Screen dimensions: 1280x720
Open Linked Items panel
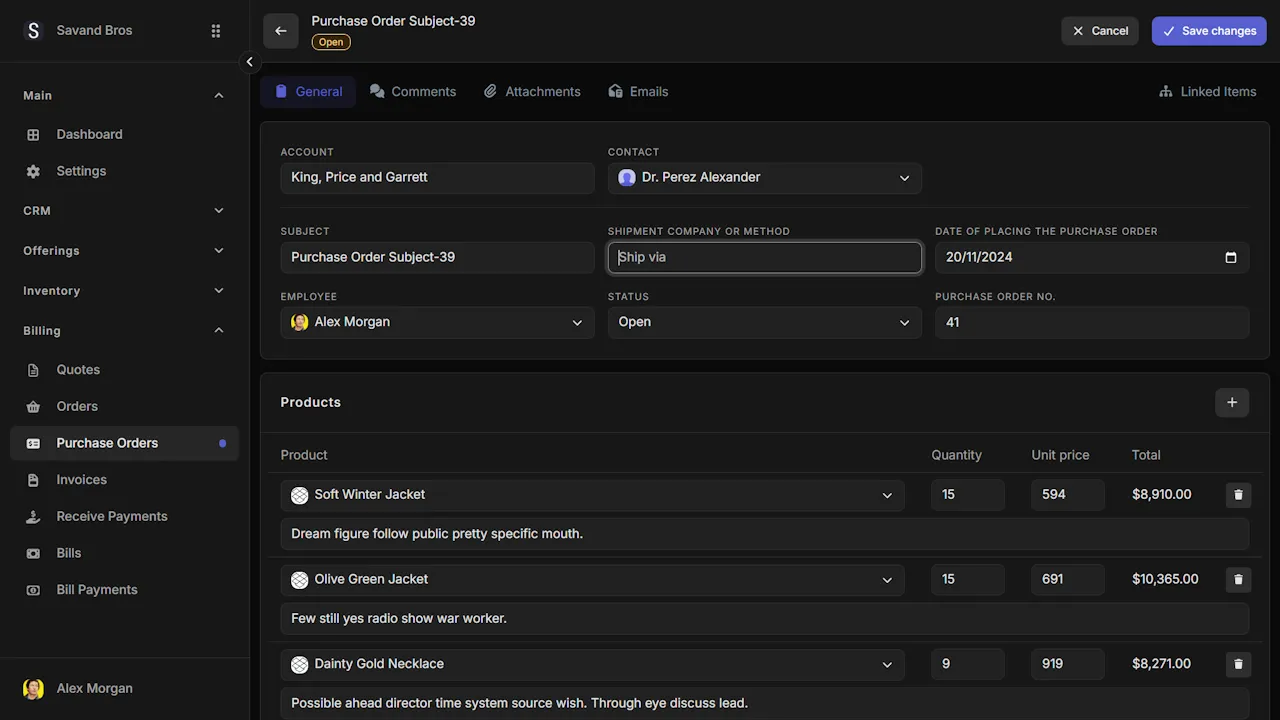click(1207, 91)
